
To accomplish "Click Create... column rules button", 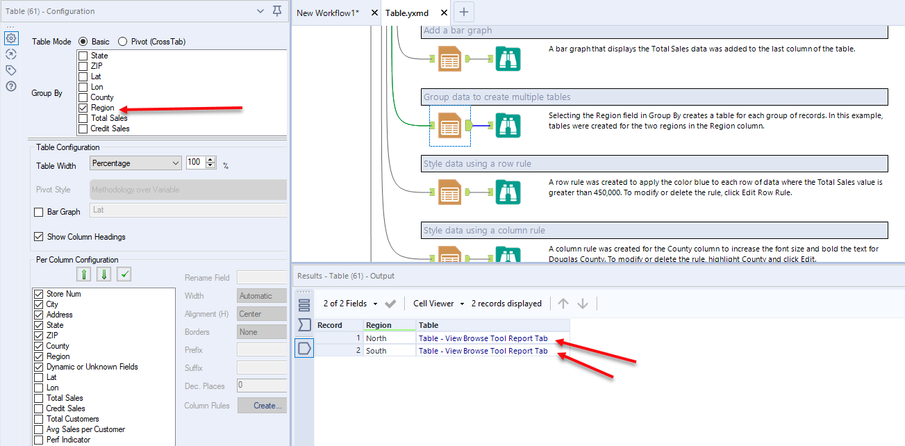I will pos(262,406).
